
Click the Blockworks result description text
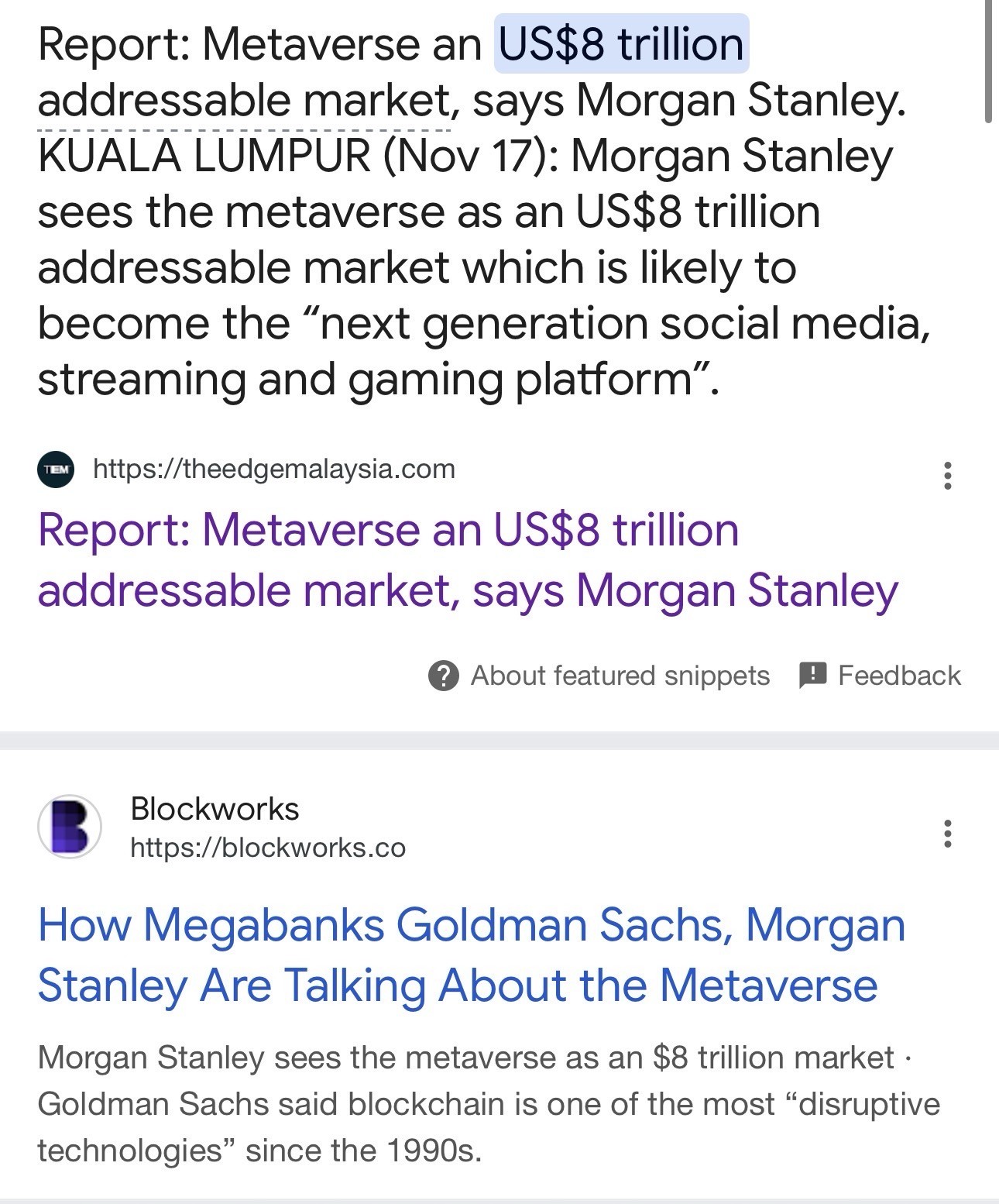click(x=488, y=1103)
